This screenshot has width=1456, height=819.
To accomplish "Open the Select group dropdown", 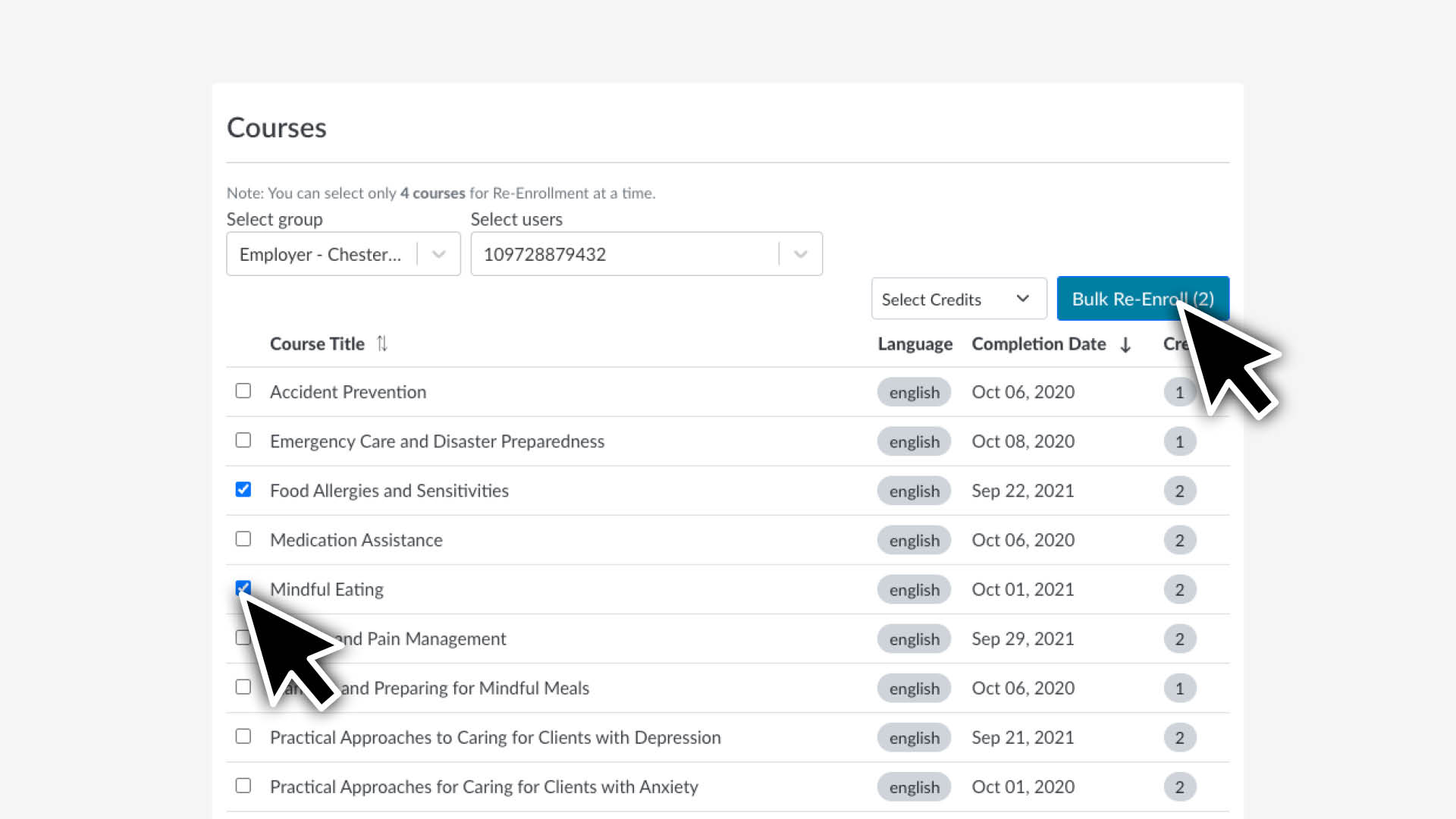I will 343,254.
